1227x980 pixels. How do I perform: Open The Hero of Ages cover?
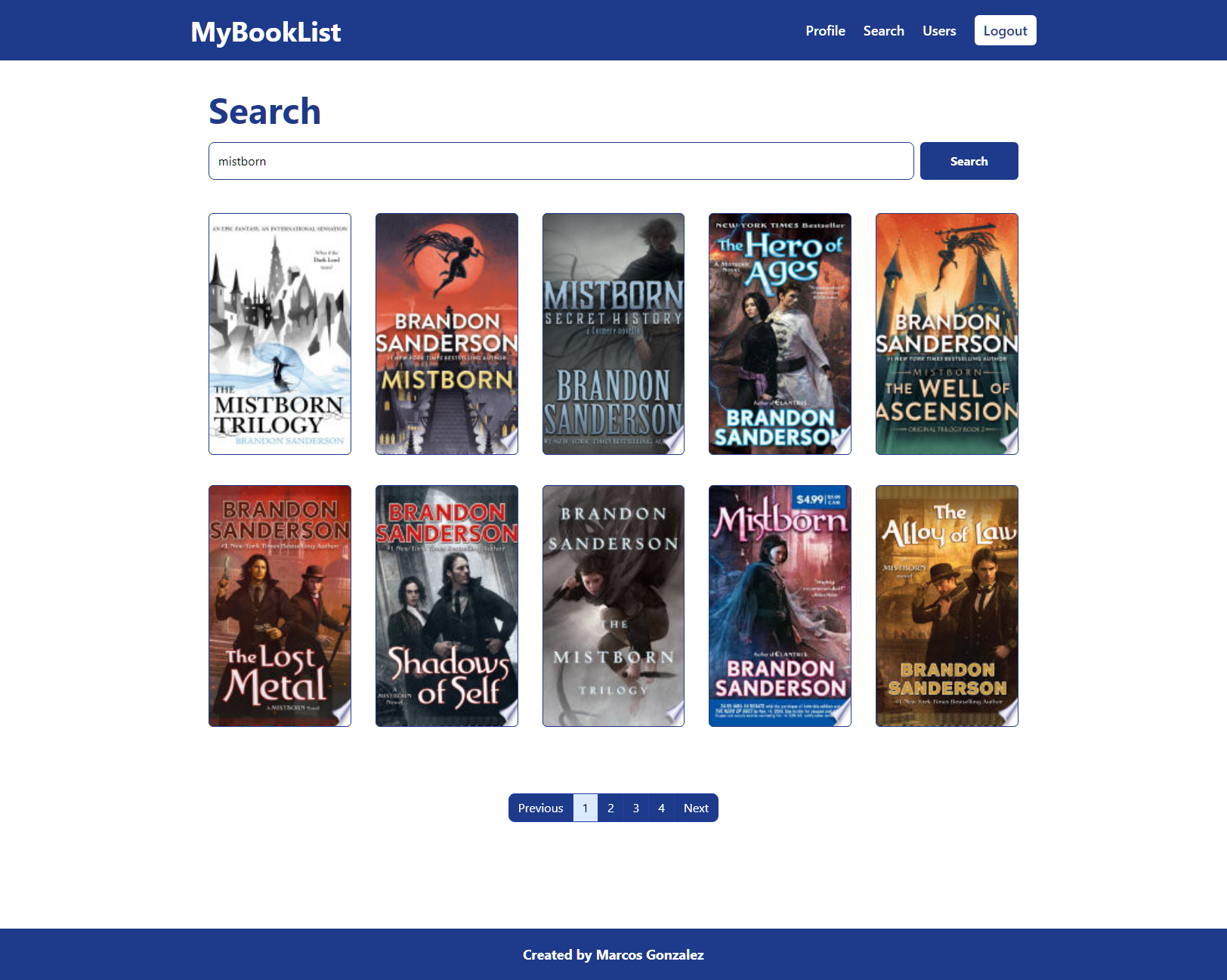click(780, 334)
